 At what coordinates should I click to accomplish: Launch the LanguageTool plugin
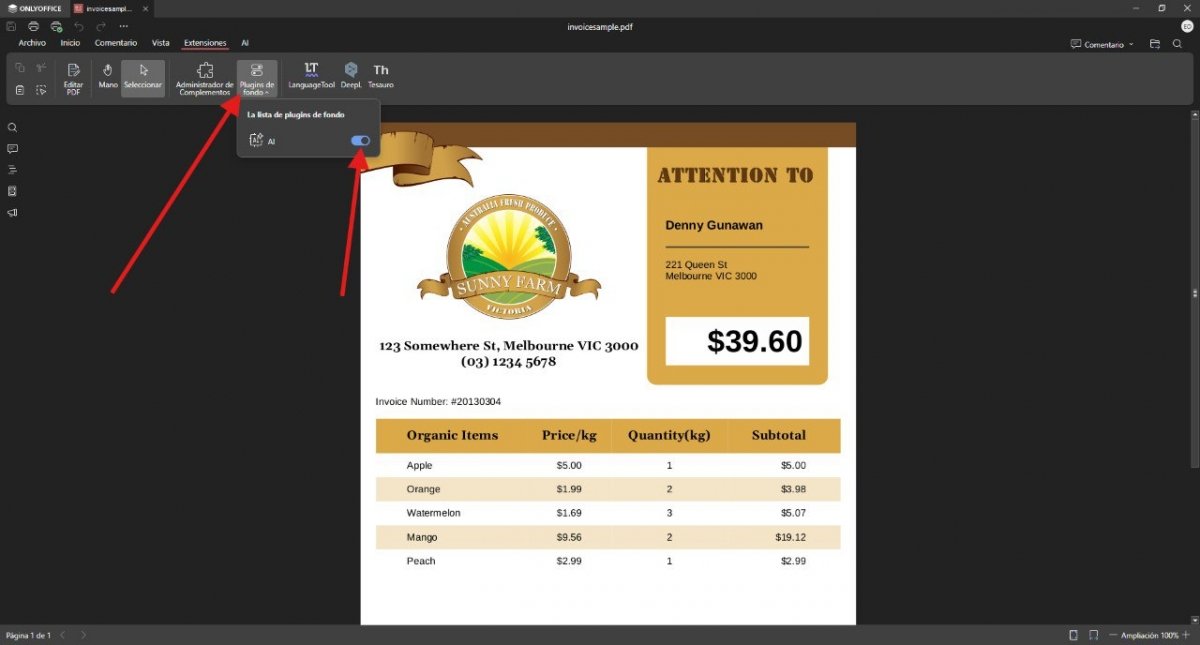tap(312, 76)
